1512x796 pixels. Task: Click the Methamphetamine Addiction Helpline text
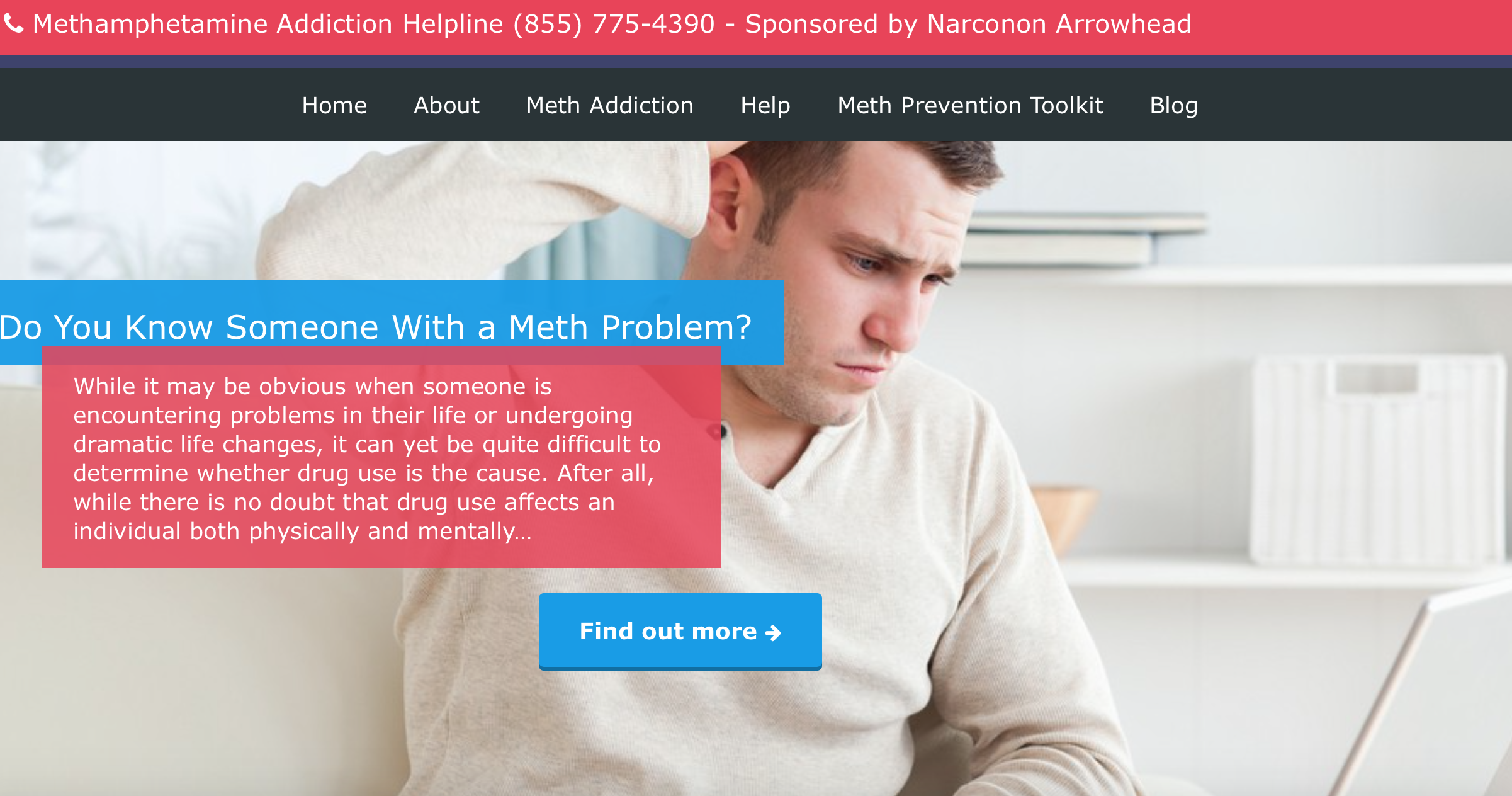click(x=268, y=24)
